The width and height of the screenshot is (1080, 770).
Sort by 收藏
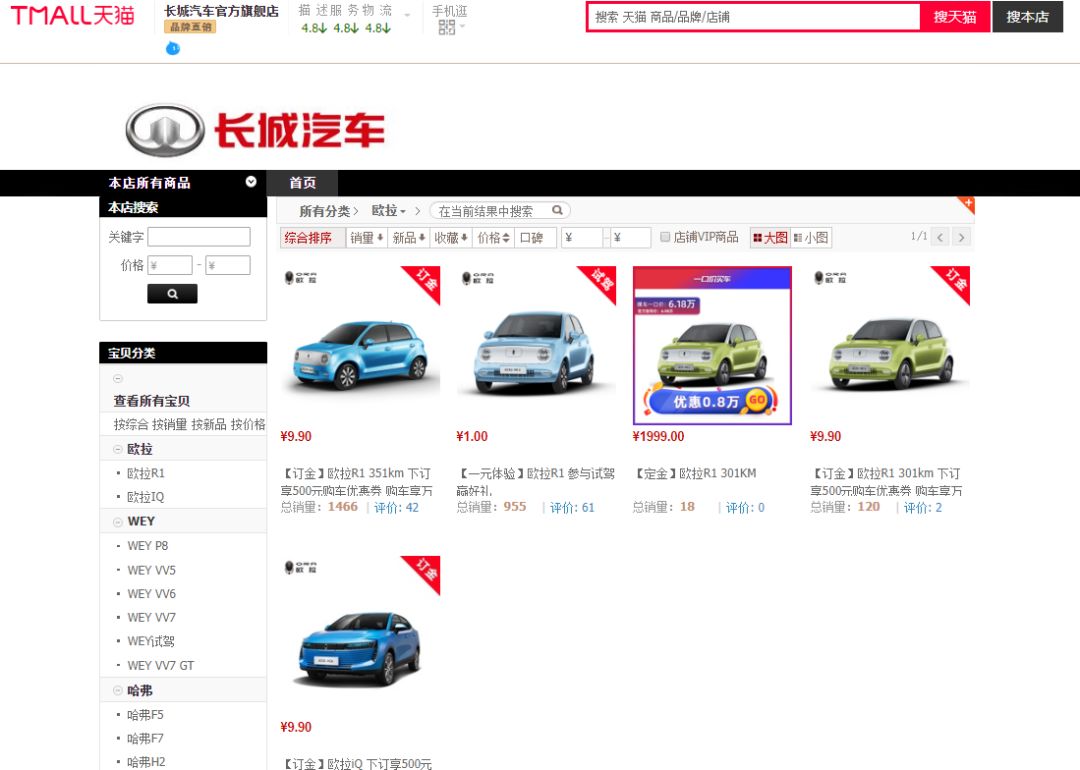450,238
